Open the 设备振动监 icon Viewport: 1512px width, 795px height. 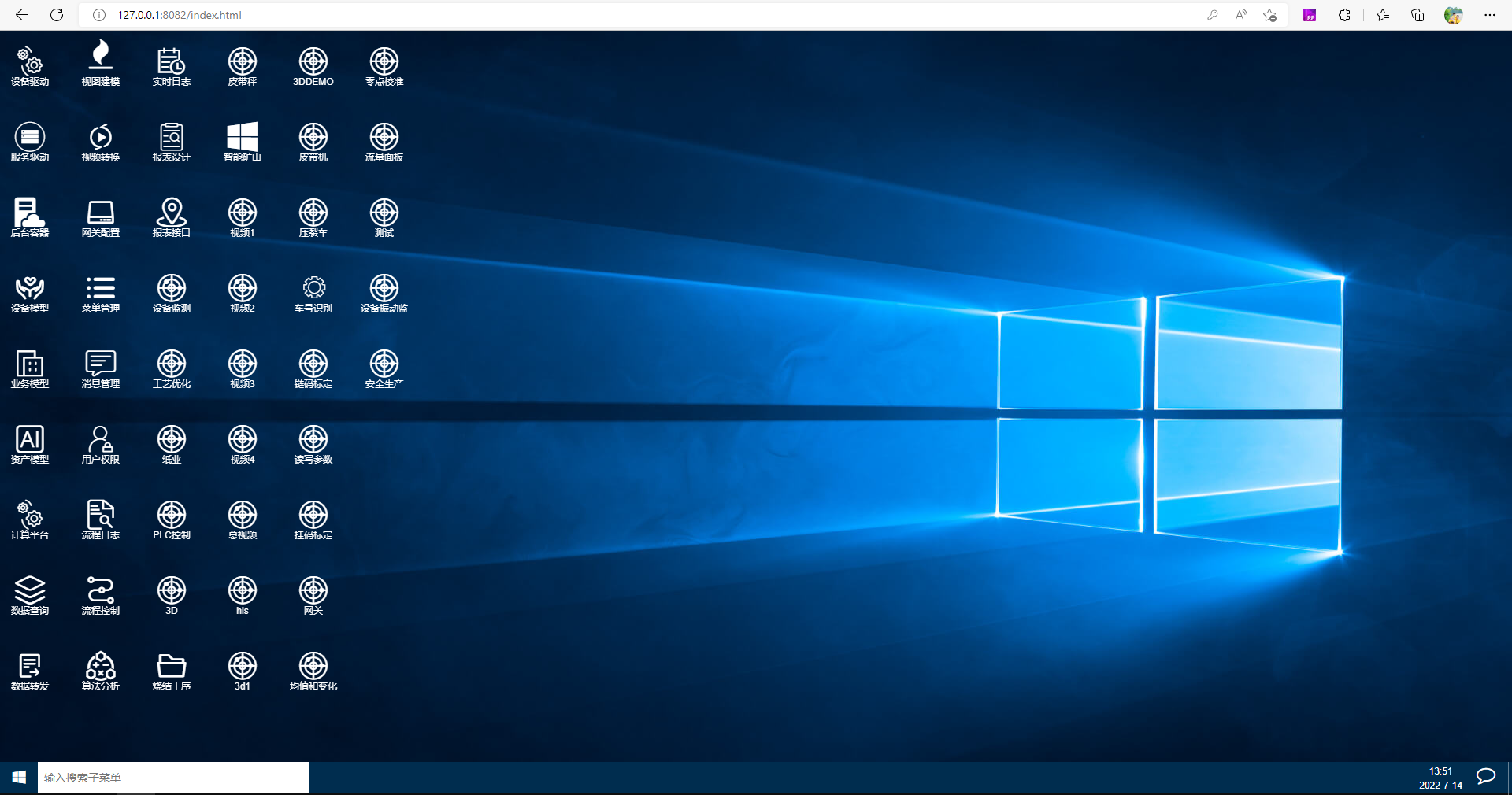tap(384, 293)
